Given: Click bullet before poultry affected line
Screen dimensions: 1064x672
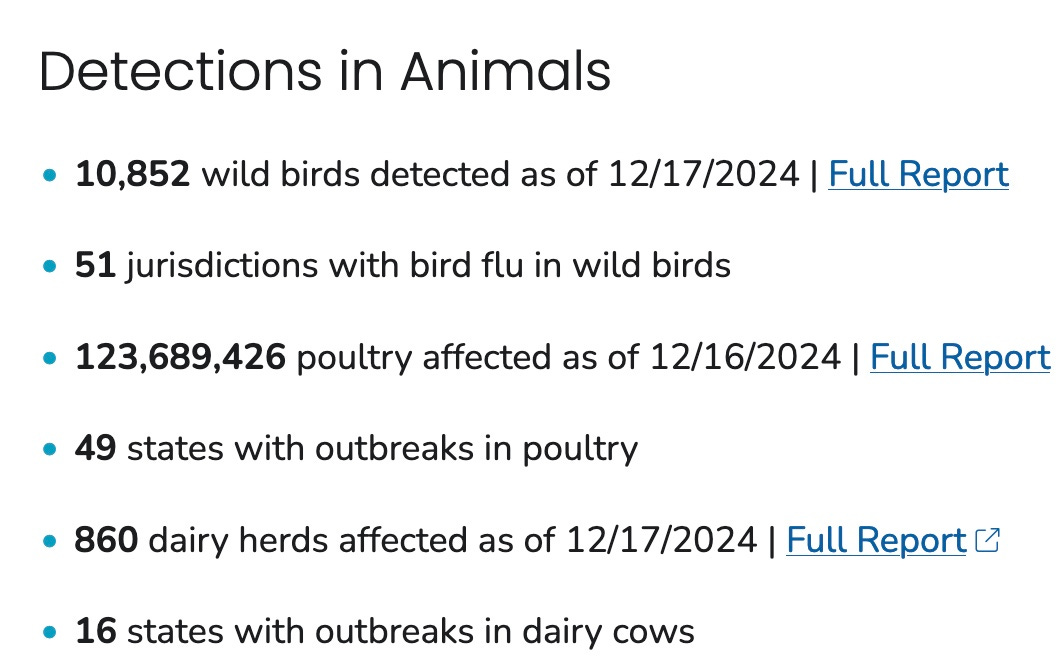Looking at the screenshot, I should 50,358.
